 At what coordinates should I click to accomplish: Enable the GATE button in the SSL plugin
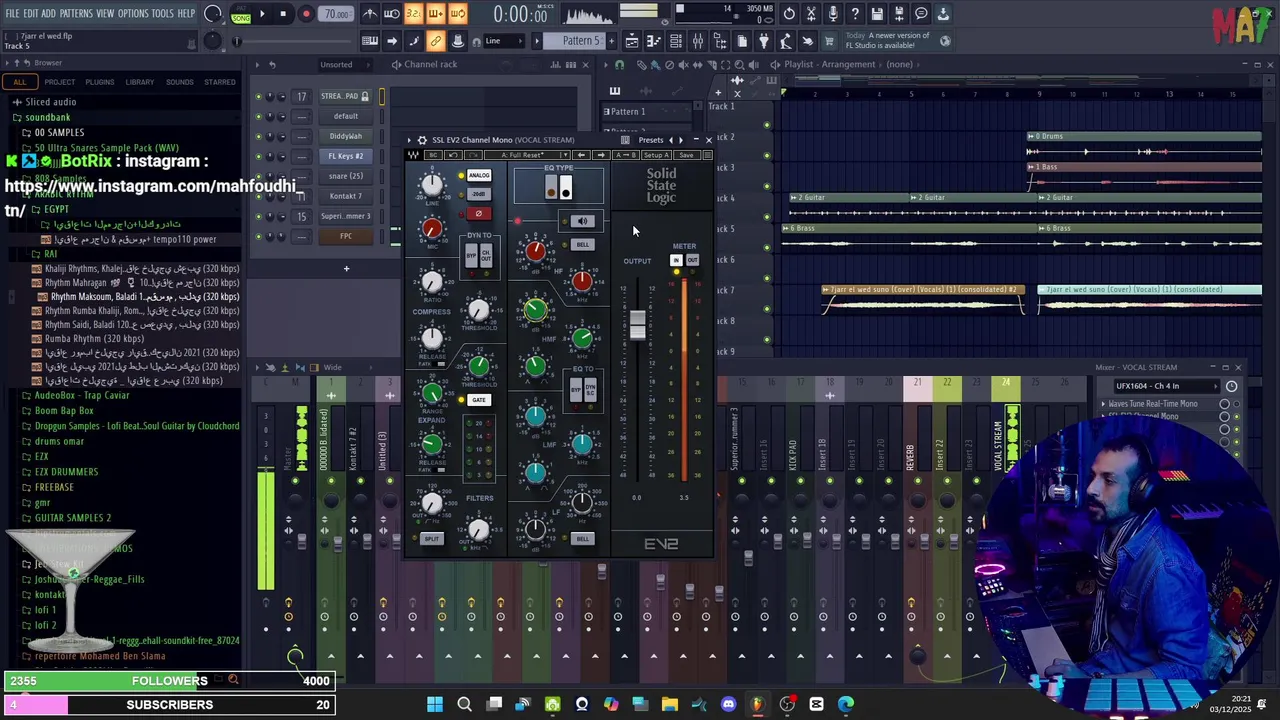[x=479, y=400]
